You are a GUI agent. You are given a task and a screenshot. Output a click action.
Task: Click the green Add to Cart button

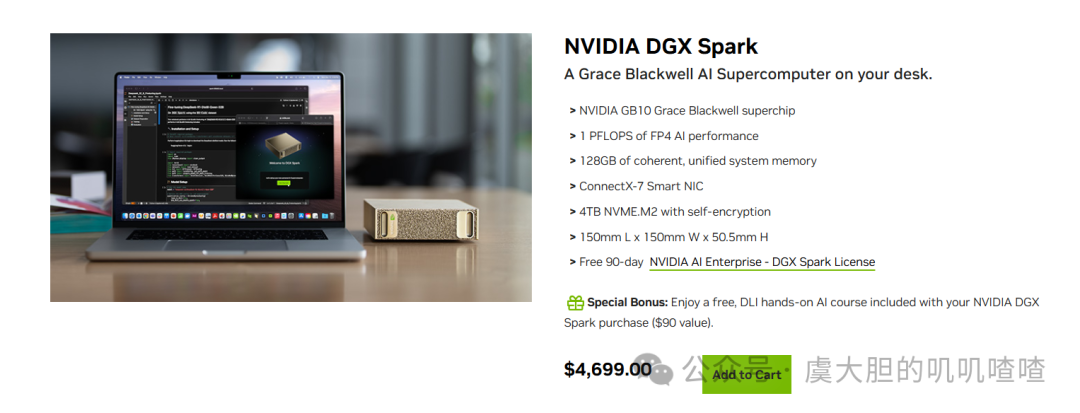747,374
